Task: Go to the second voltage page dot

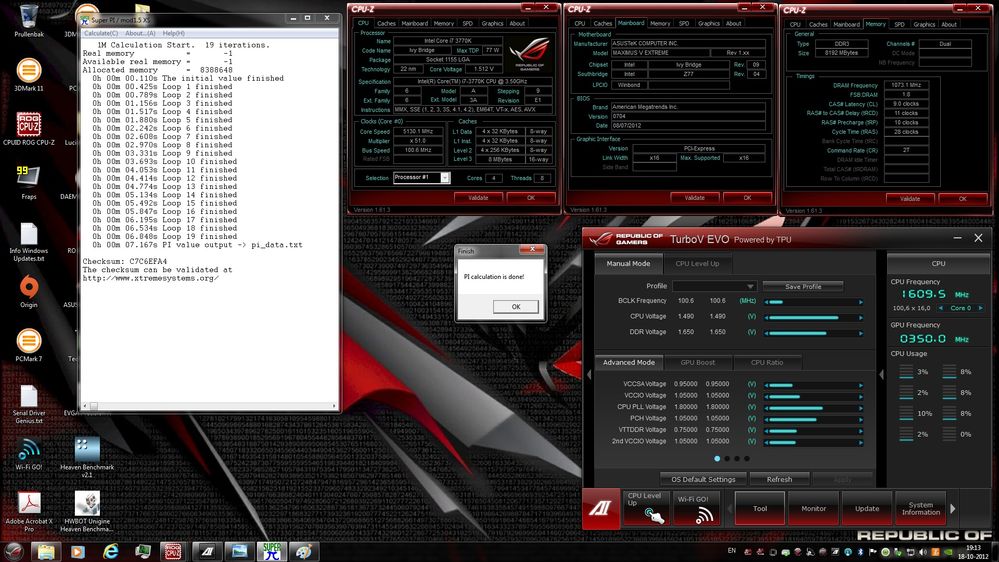Action: point(727,459)
